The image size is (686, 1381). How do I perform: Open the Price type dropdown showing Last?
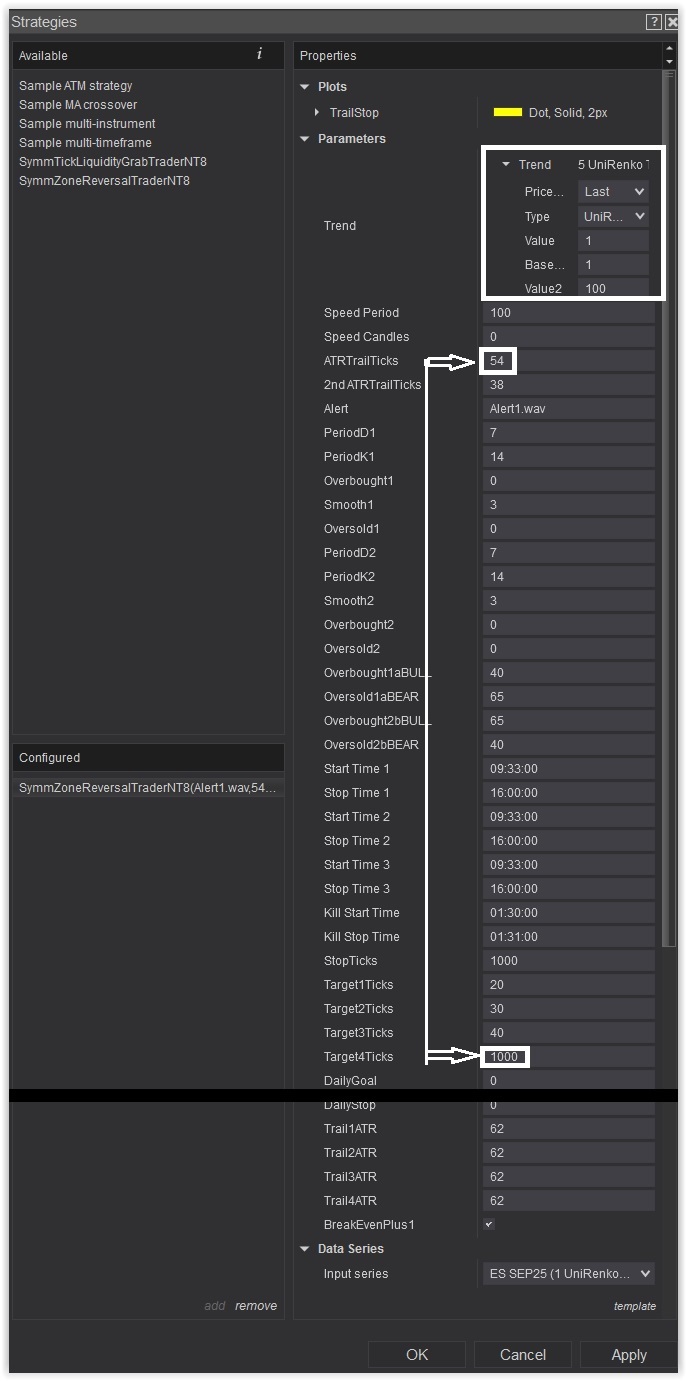pyautogui.click(x=613, y=192)
